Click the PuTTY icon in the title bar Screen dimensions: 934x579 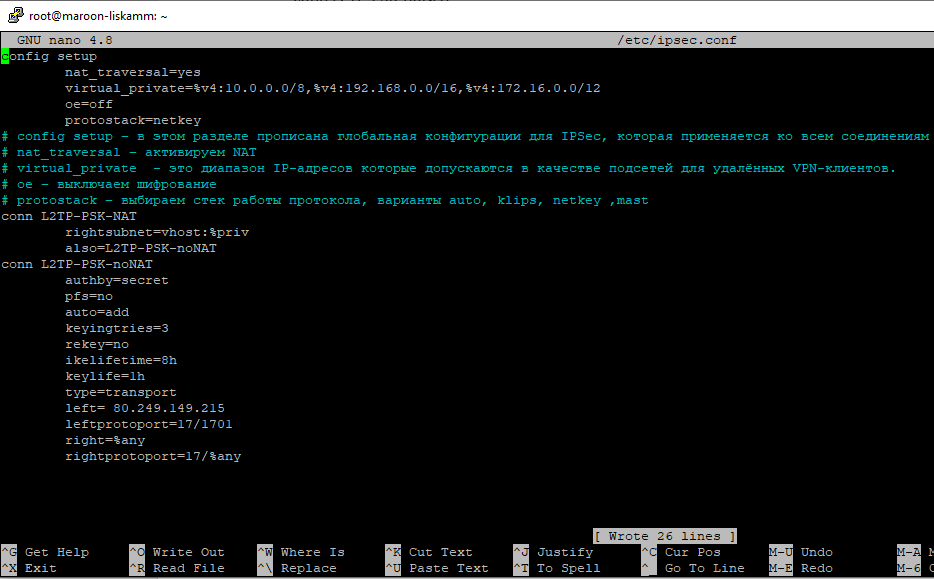(15, 15)
